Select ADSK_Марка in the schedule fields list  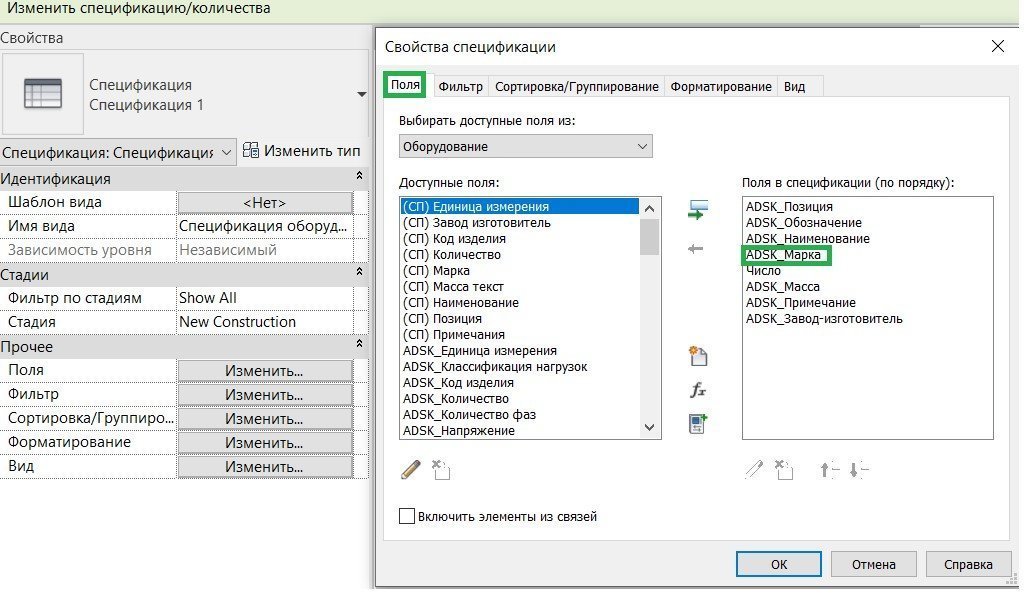(x=783, y=255)
